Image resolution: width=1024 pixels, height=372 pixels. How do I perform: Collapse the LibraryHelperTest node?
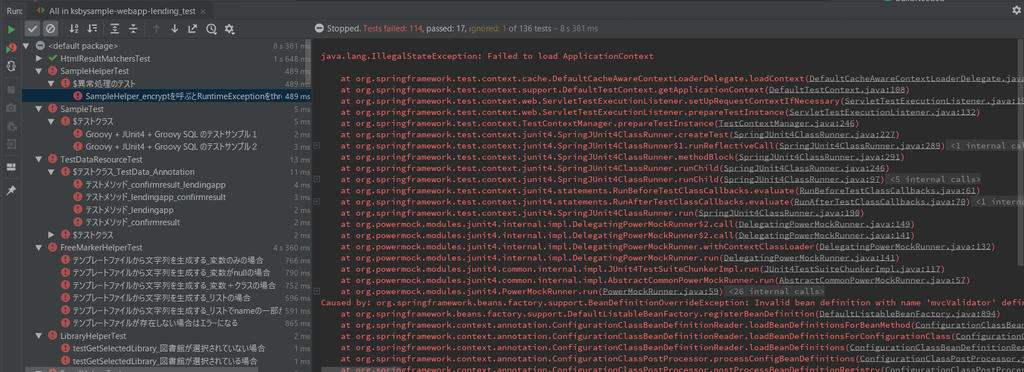click(x=39, y=335)
